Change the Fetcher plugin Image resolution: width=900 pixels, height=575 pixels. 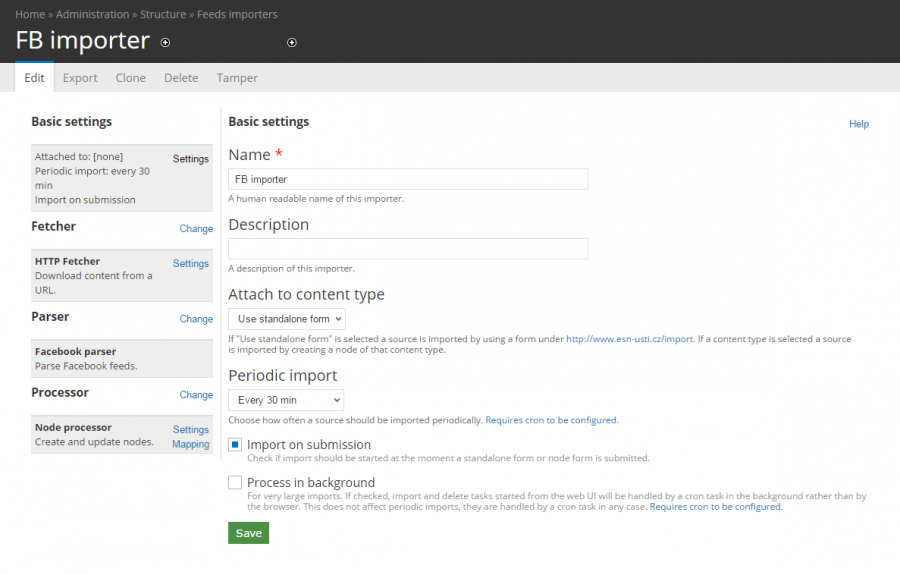[196, 228]
